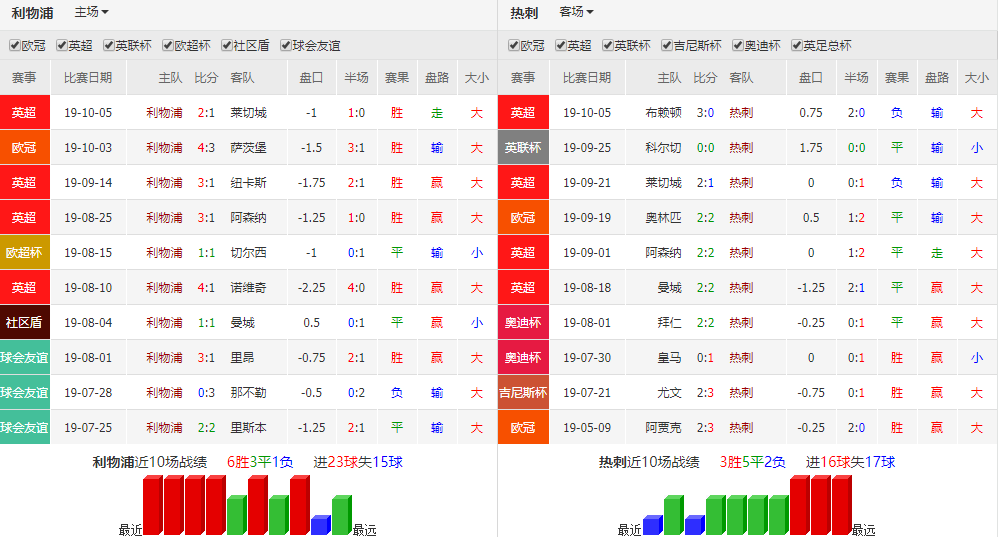Click first blue bar in 热刺 chart

tap(653, 525)
